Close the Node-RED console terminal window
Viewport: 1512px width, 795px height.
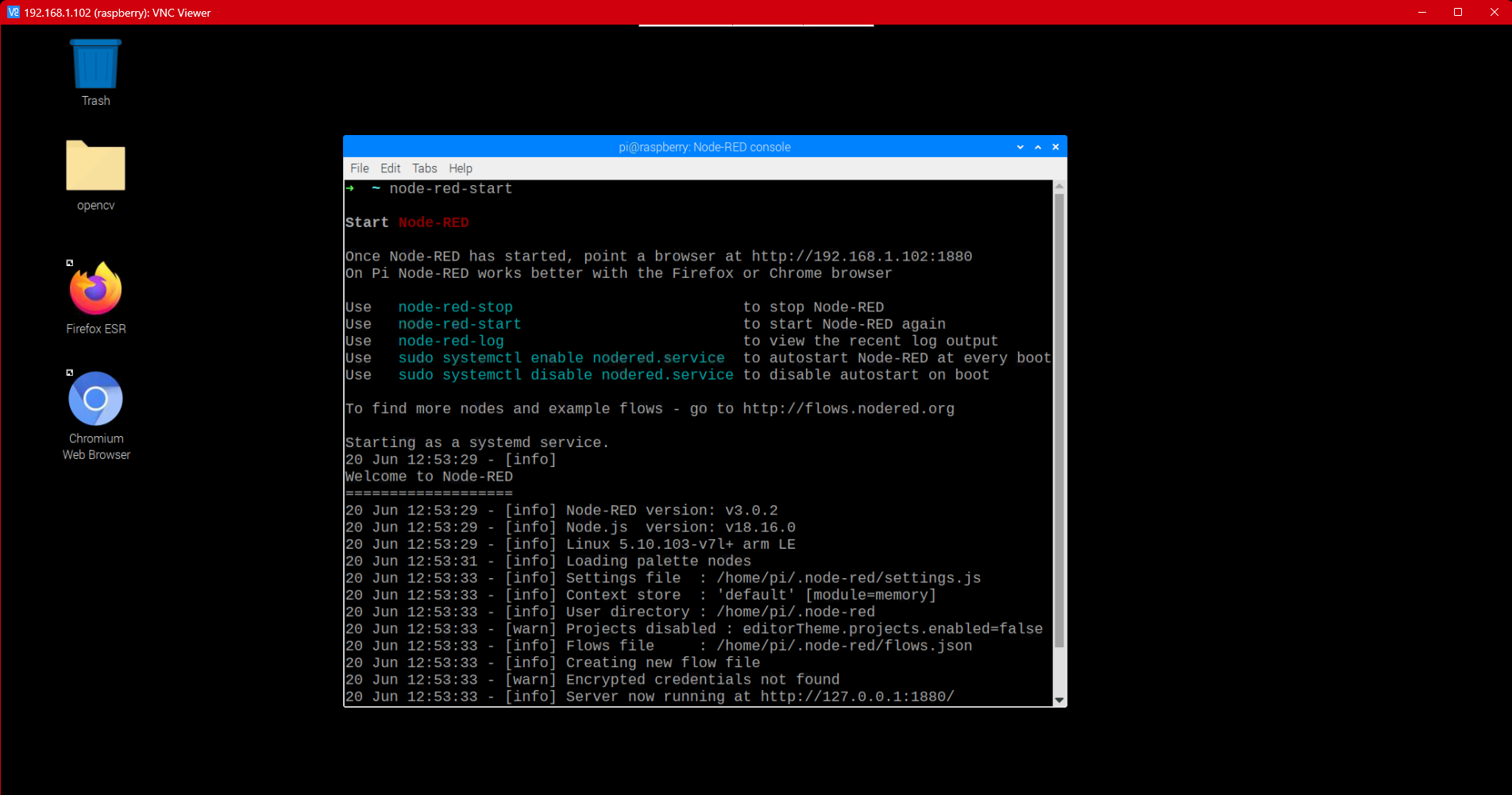[1055, 147]
